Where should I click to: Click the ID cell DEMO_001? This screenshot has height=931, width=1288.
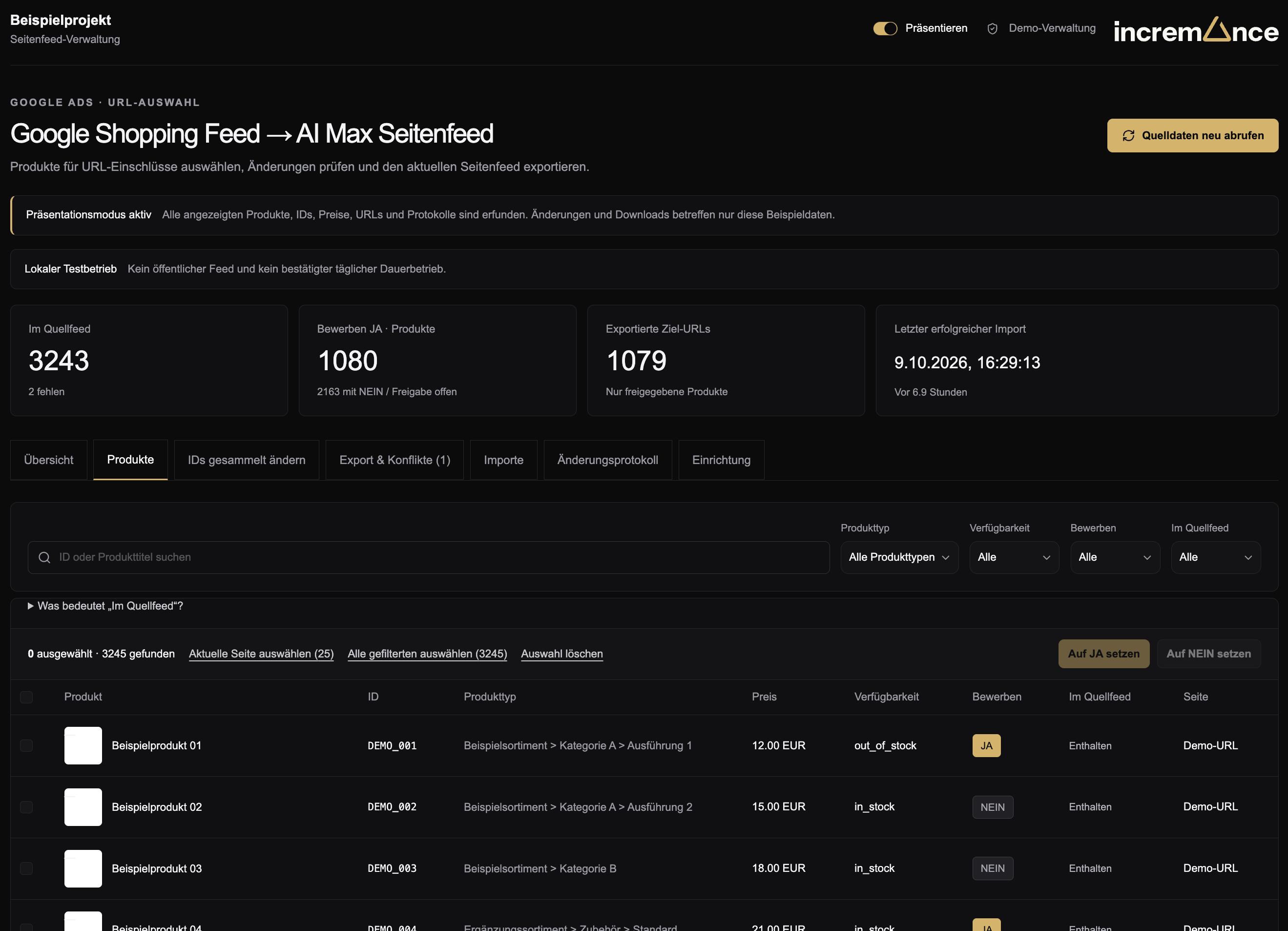coord(392,746)
